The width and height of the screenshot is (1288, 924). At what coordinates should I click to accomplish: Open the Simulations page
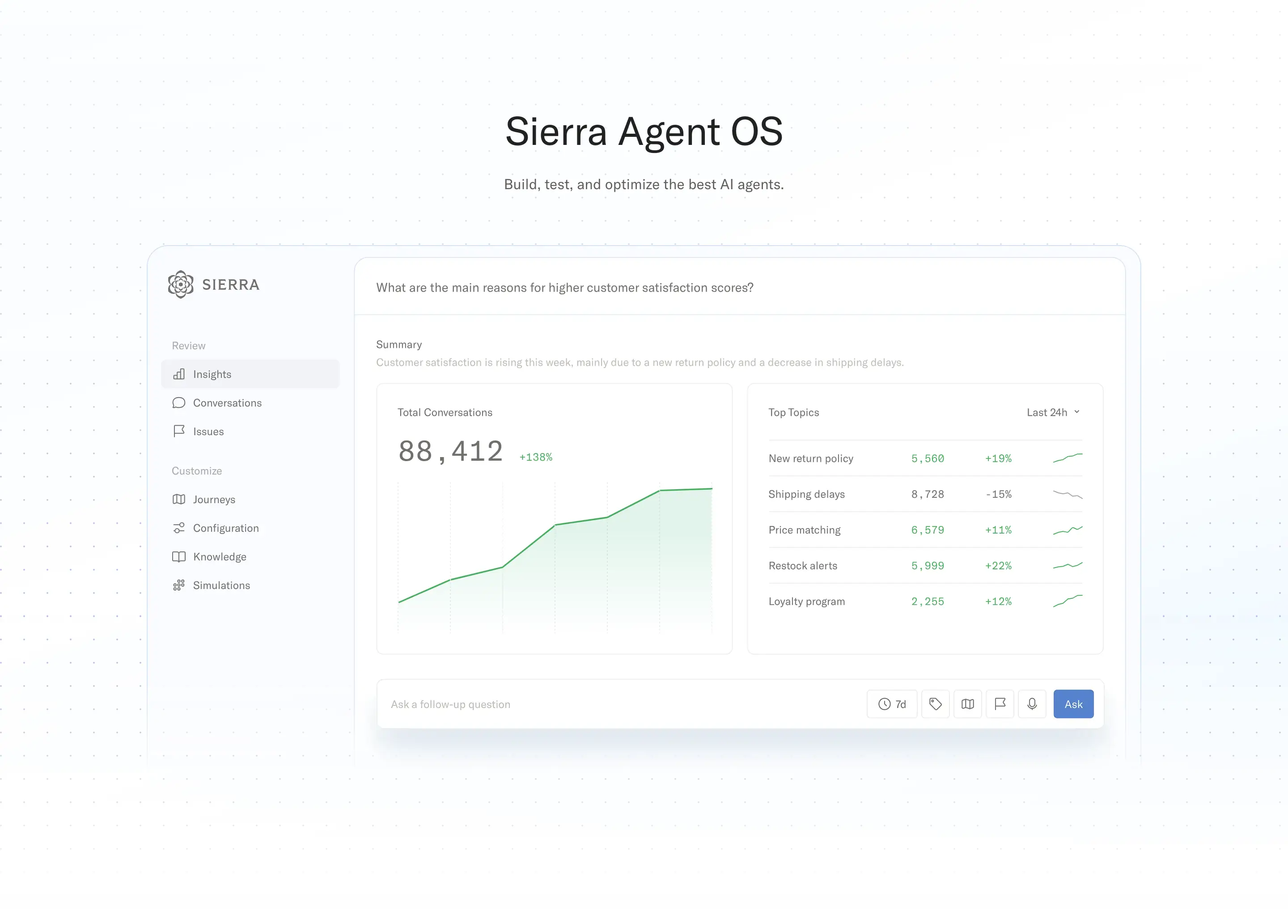pyautogui.click(x=250, y=585)
